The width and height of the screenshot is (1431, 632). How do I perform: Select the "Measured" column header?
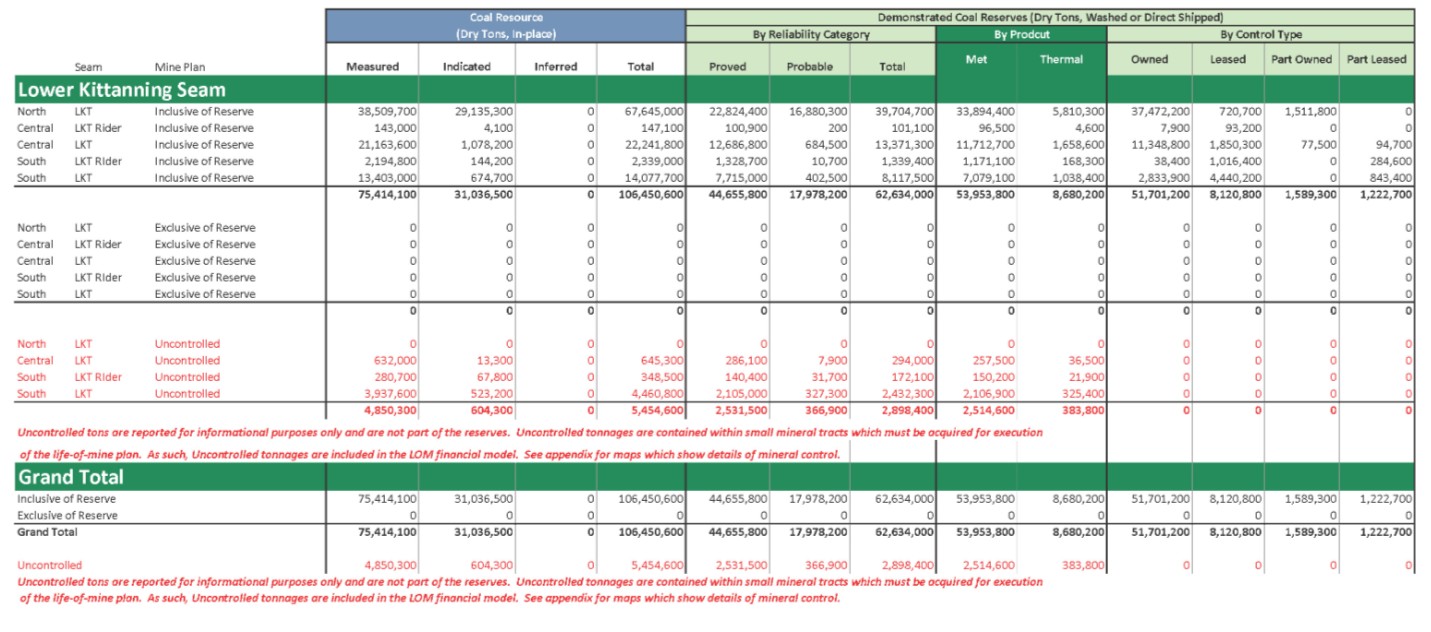pos(372,66)
